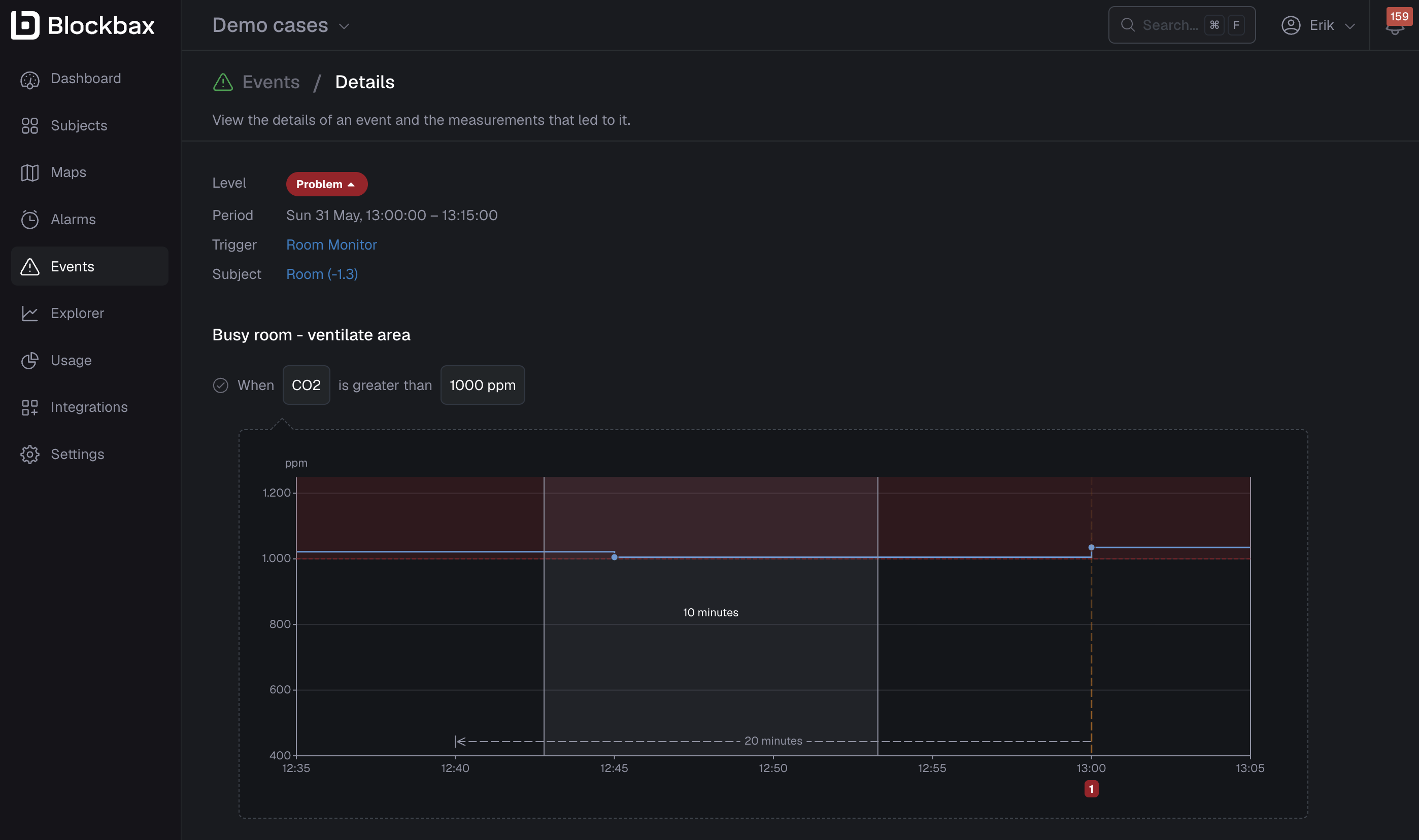Select Explorer in sidebar menu
Viewport: 1419px width, 840px height.
tap(78, 313)
